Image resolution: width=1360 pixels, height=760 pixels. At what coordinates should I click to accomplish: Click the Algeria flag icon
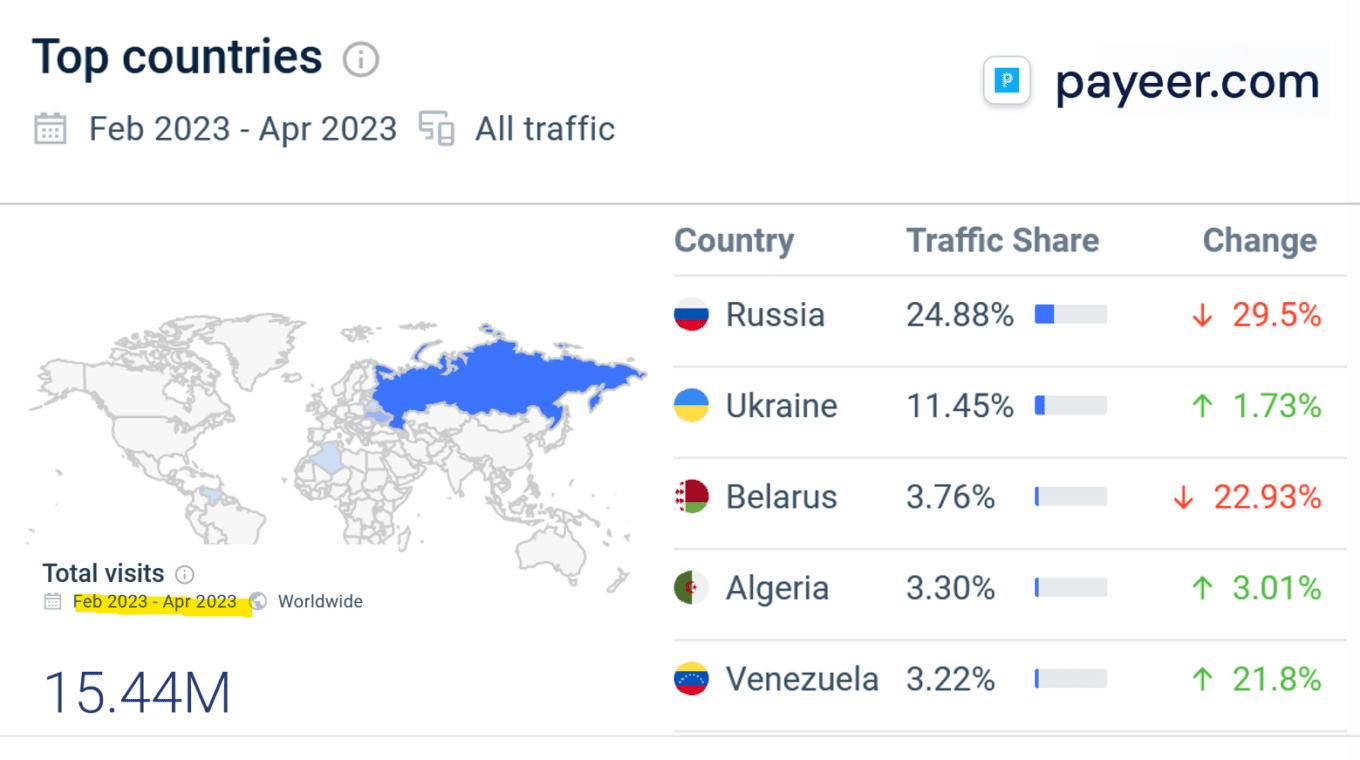(691, 588)
